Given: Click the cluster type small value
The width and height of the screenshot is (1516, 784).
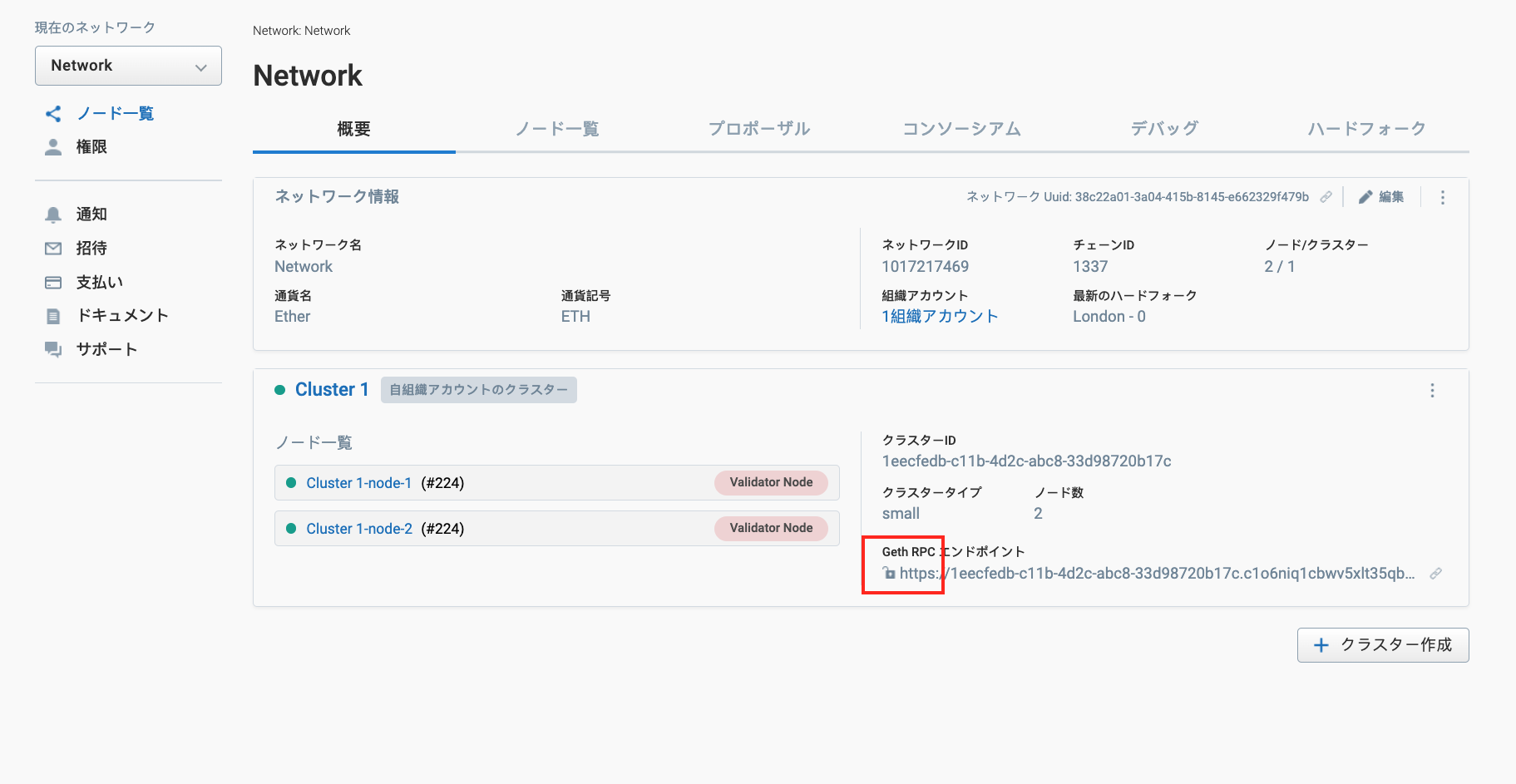Looking at the screenshot, I should tap(901, 514).
